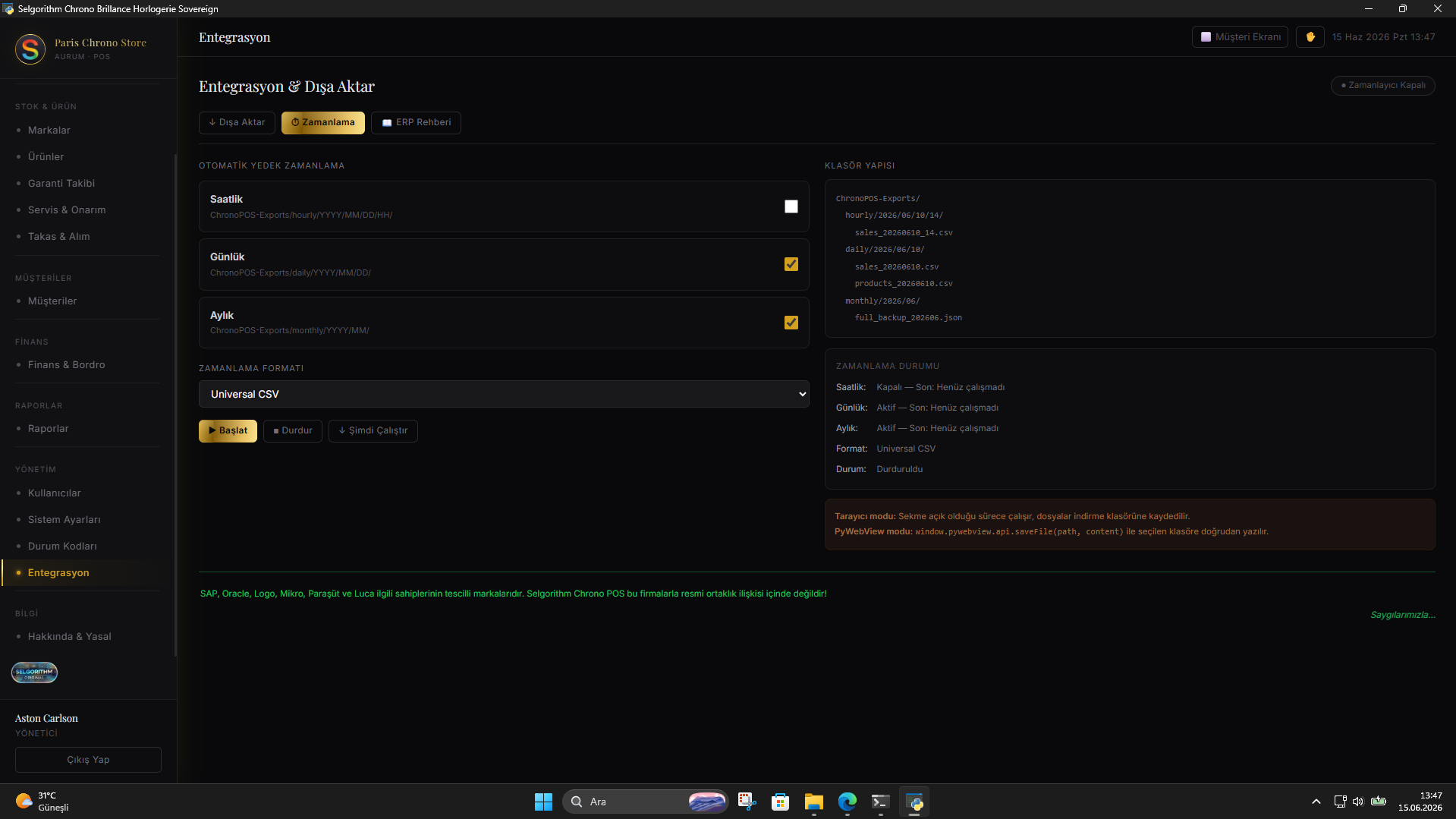Open File Explorer from taskbar
Screen dimensions: 1456x819
click(x=814, y=802)
